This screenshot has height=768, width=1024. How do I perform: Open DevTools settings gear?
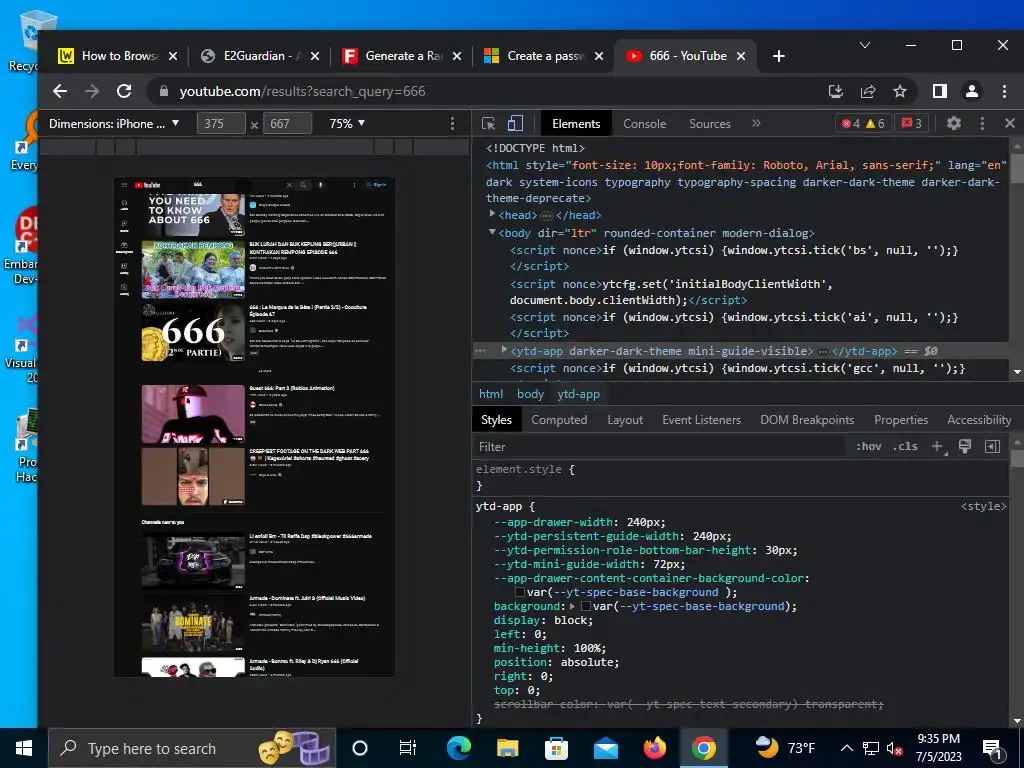coord(953,123)
